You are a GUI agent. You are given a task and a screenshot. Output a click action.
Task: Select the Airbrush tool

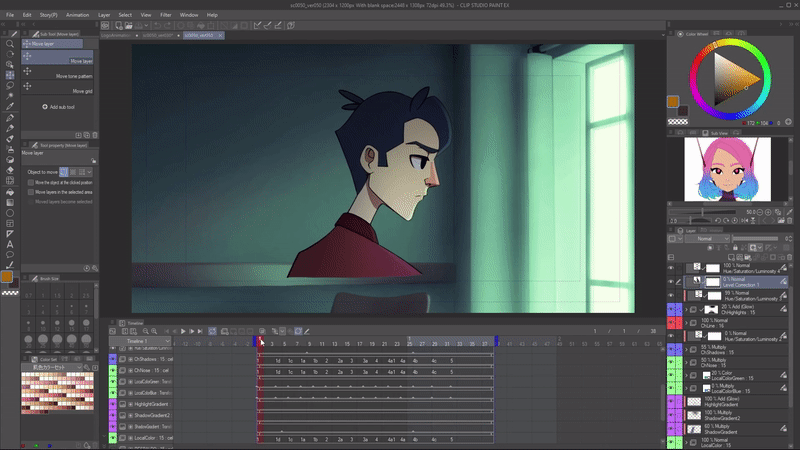(x=10, y=149)
